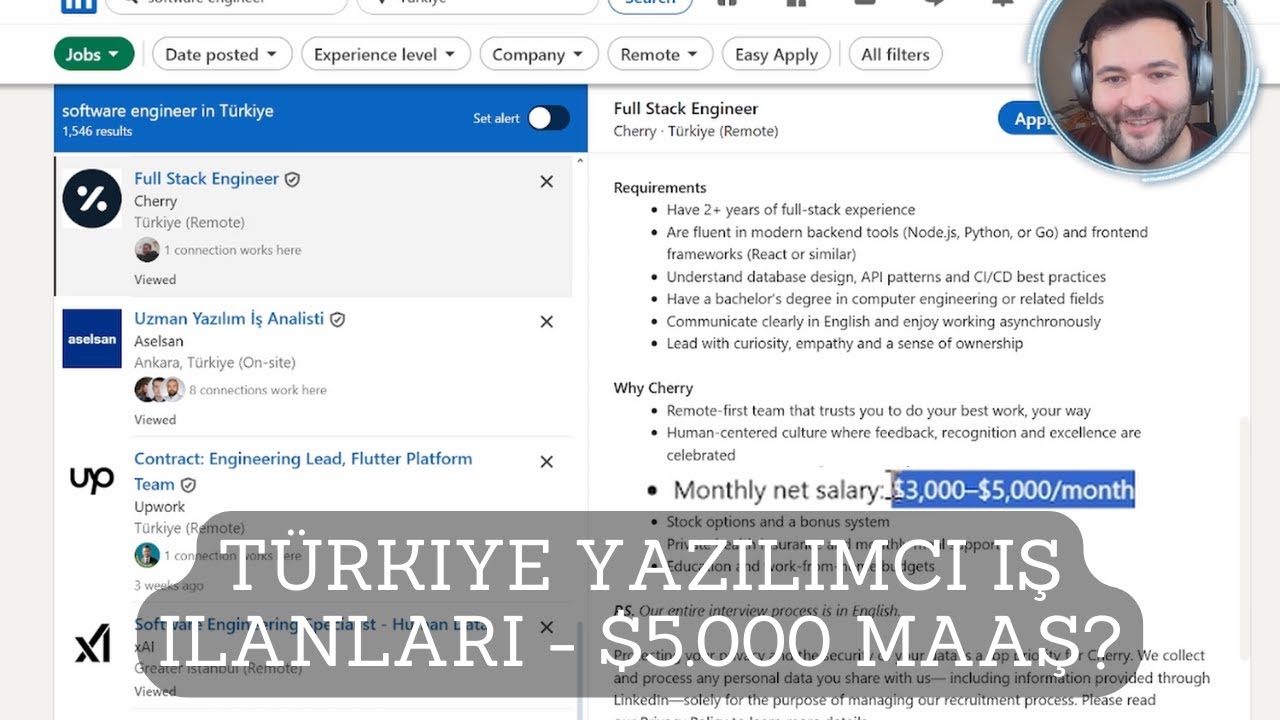Click 'Have 2+ years of full-stack experience' bullet

791,210
